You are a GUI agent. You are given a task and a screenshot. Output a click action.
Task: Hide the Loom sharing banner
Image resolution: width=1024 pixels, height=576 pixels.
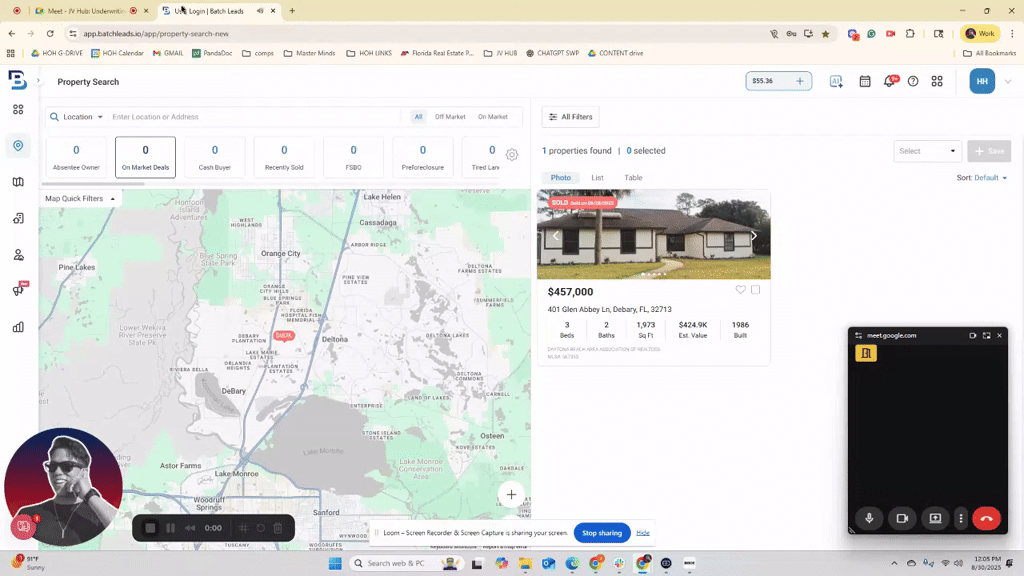point(643,533)
